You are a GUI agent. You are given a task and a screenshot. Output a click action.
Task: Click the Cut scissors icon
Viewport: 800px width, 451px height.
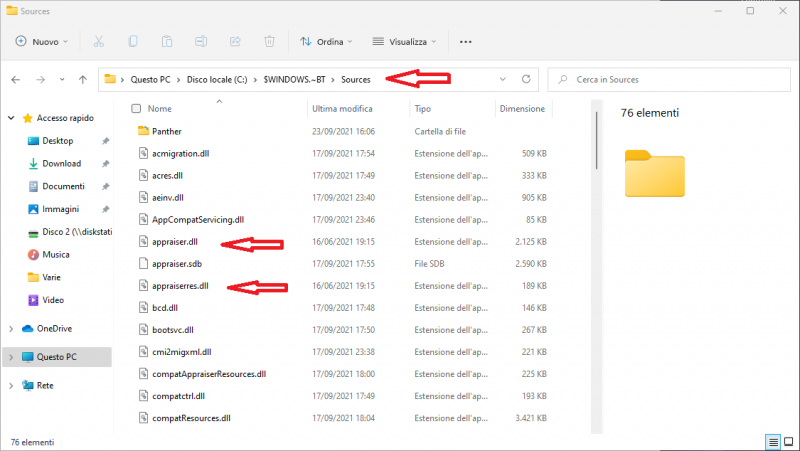pos(98,41)
